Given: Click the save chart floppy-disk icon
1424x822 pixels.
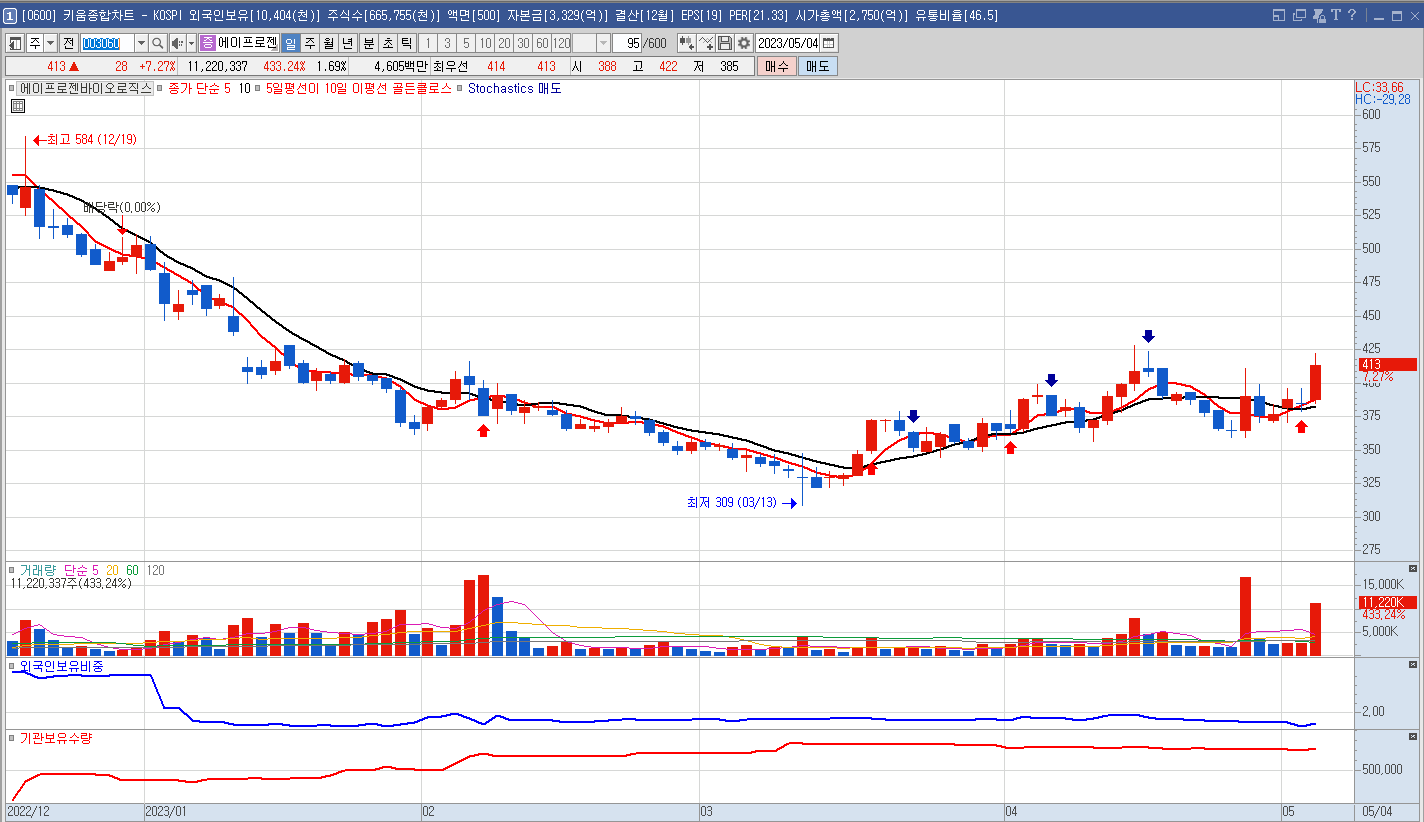Looking at the screenshot, I should (725, 43).
